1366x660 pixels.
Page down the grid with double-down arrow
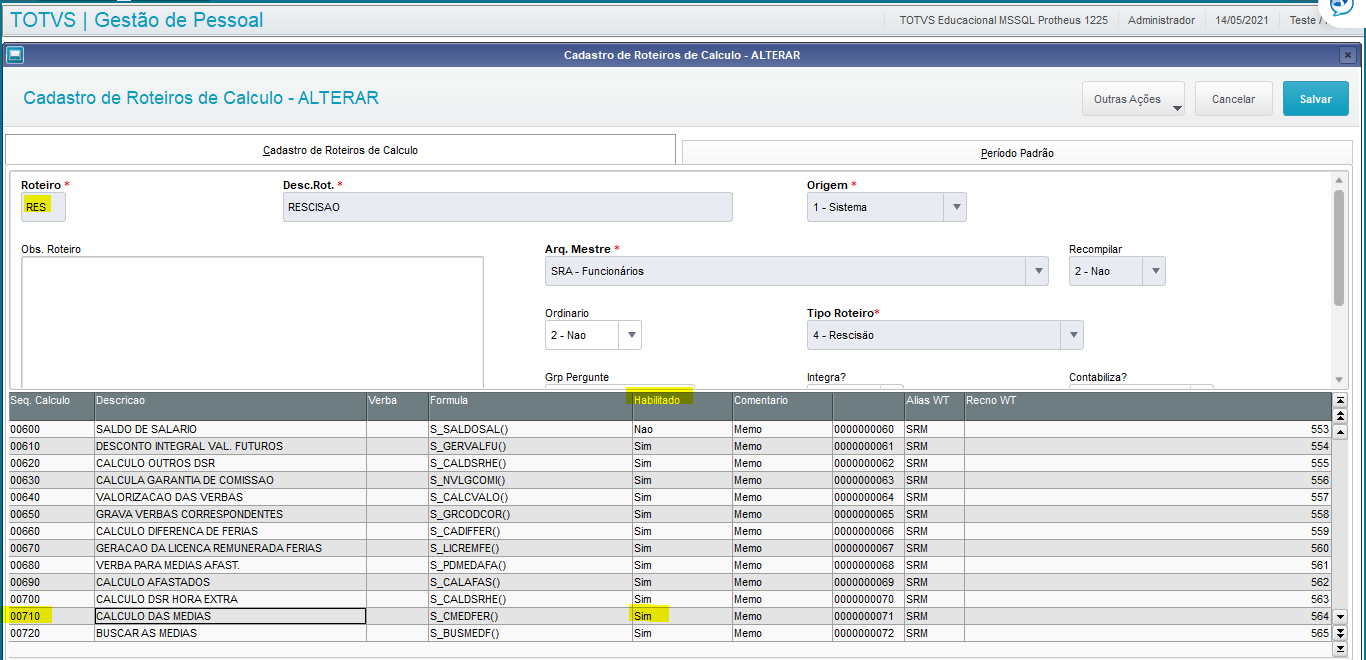[x=1340, y=633]
